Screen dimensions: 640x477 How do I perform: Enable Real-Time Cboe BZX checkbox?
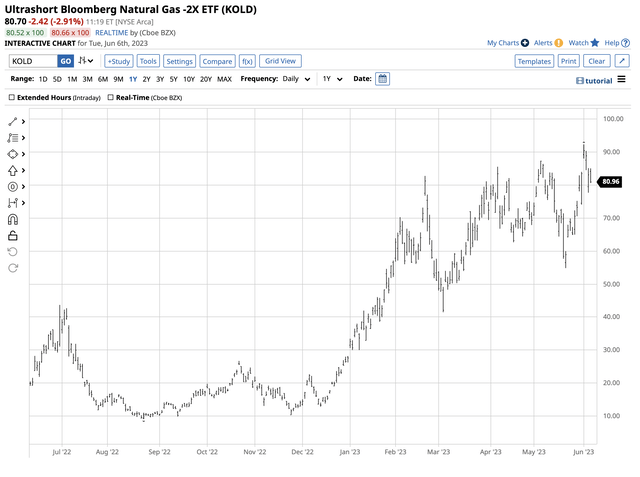coord(111,98)
